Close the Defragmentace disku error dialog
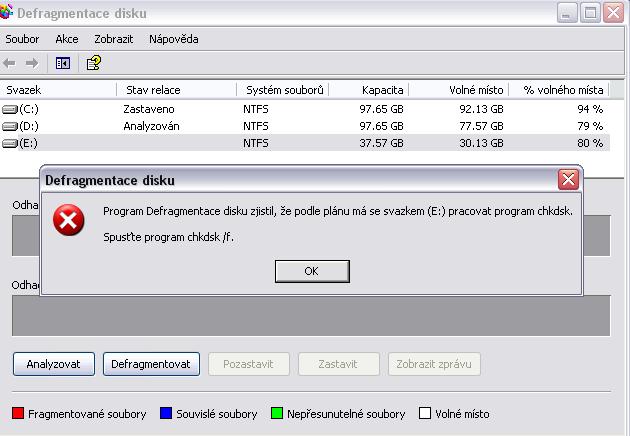The image size is (630, 436). [568, 179]
